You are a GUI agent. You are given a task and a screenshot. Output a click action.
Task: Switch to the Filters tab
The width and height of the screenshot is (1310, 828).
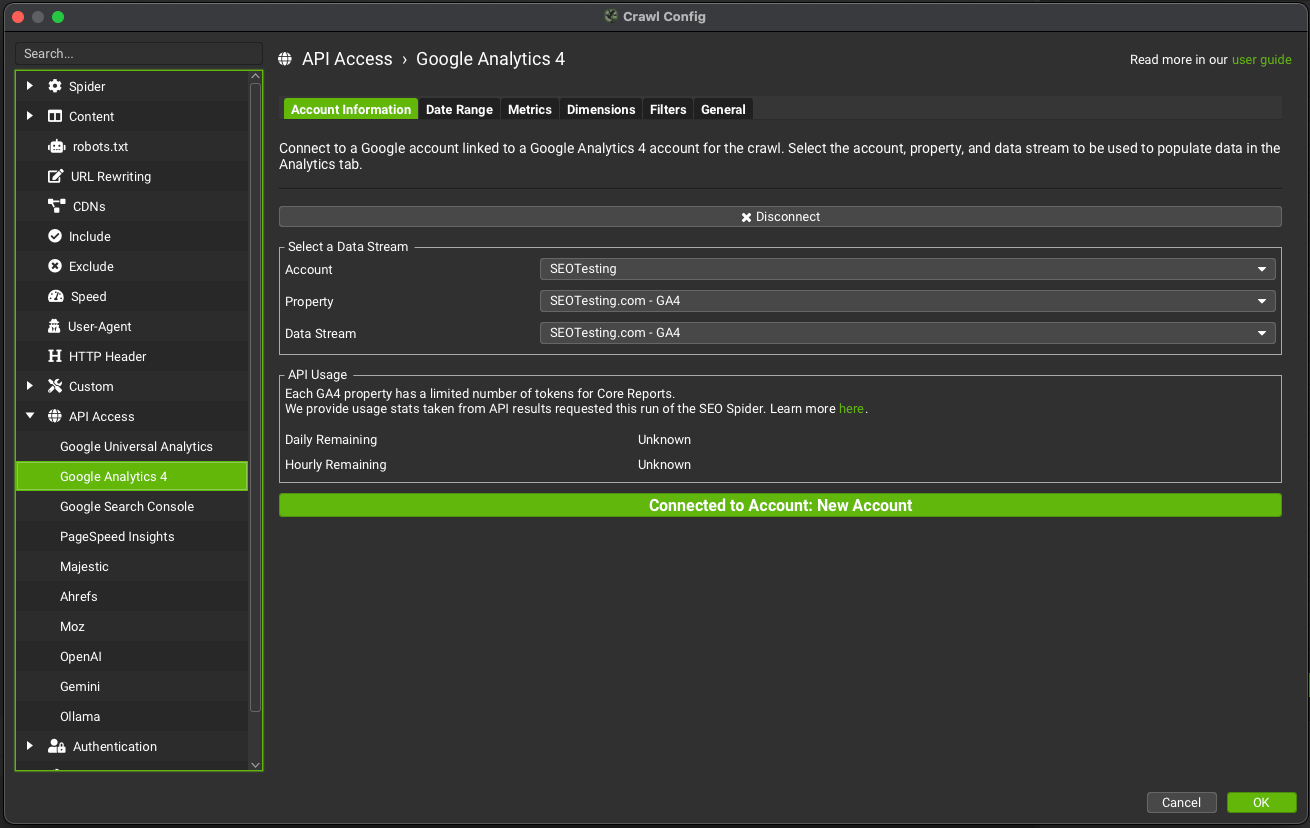tap(668, 109)
